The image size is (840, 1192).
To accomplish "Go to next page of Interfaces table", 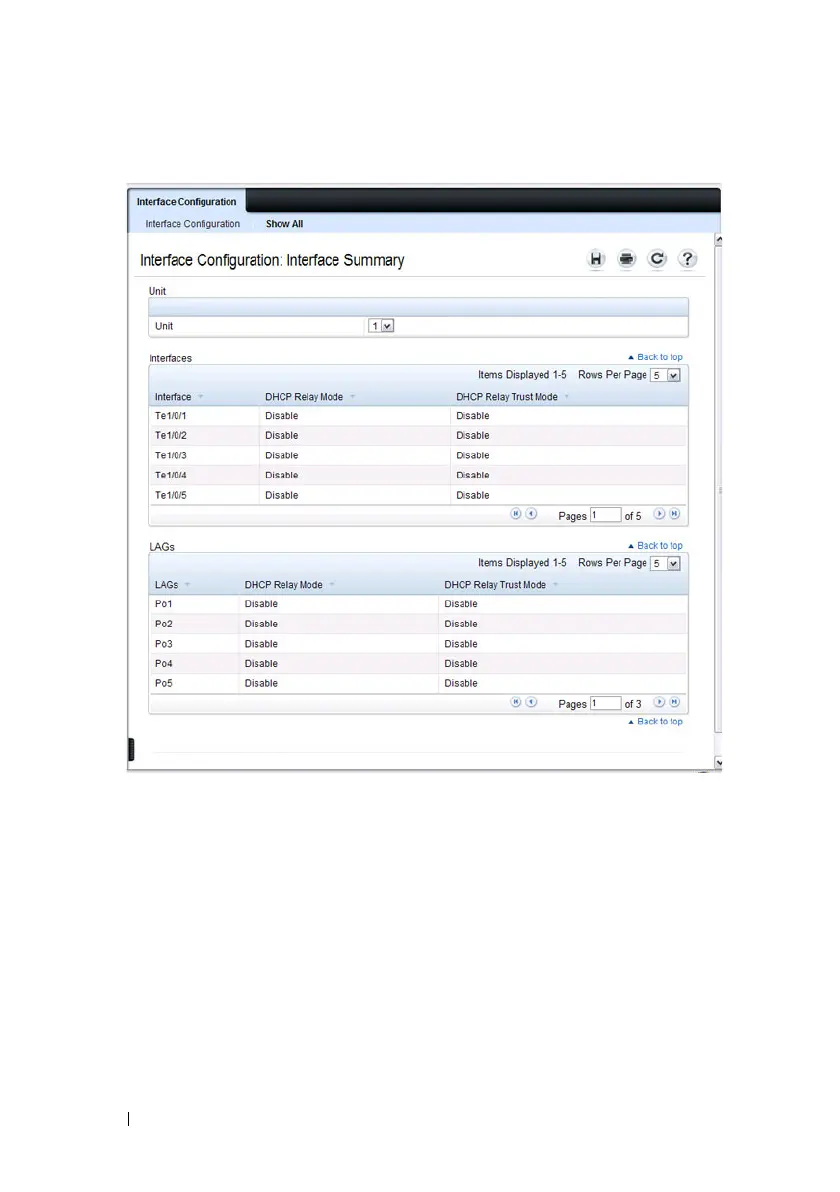I will pyautogui.click(x=659, y=514).
